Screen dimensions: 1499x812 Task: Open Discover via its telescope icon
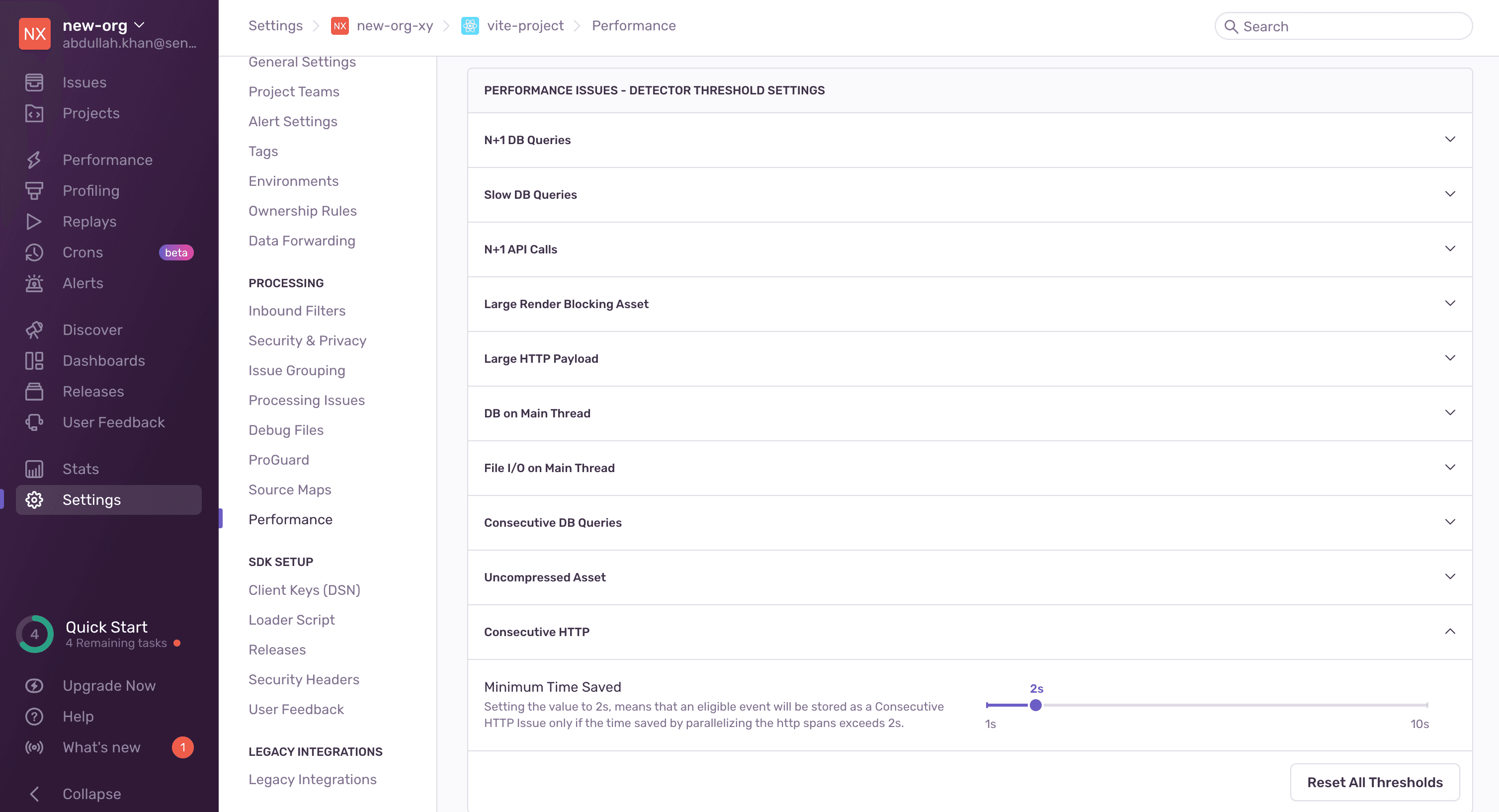point(34,329)
